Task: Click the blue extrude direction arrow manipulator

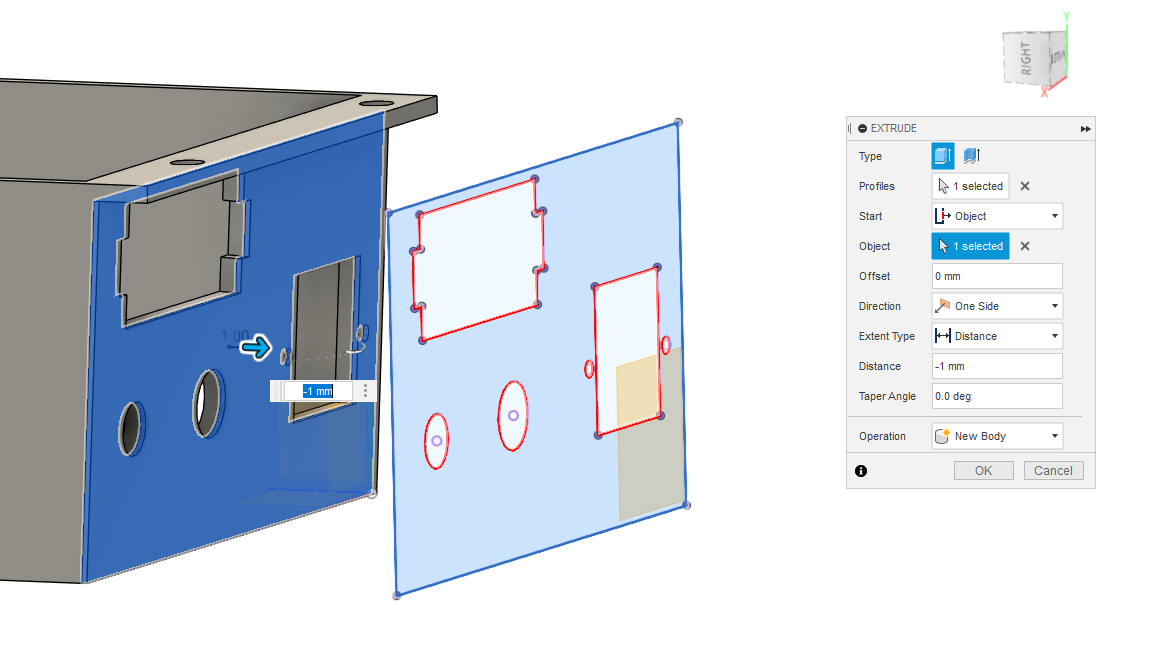Action: click(x=256, y=347)
